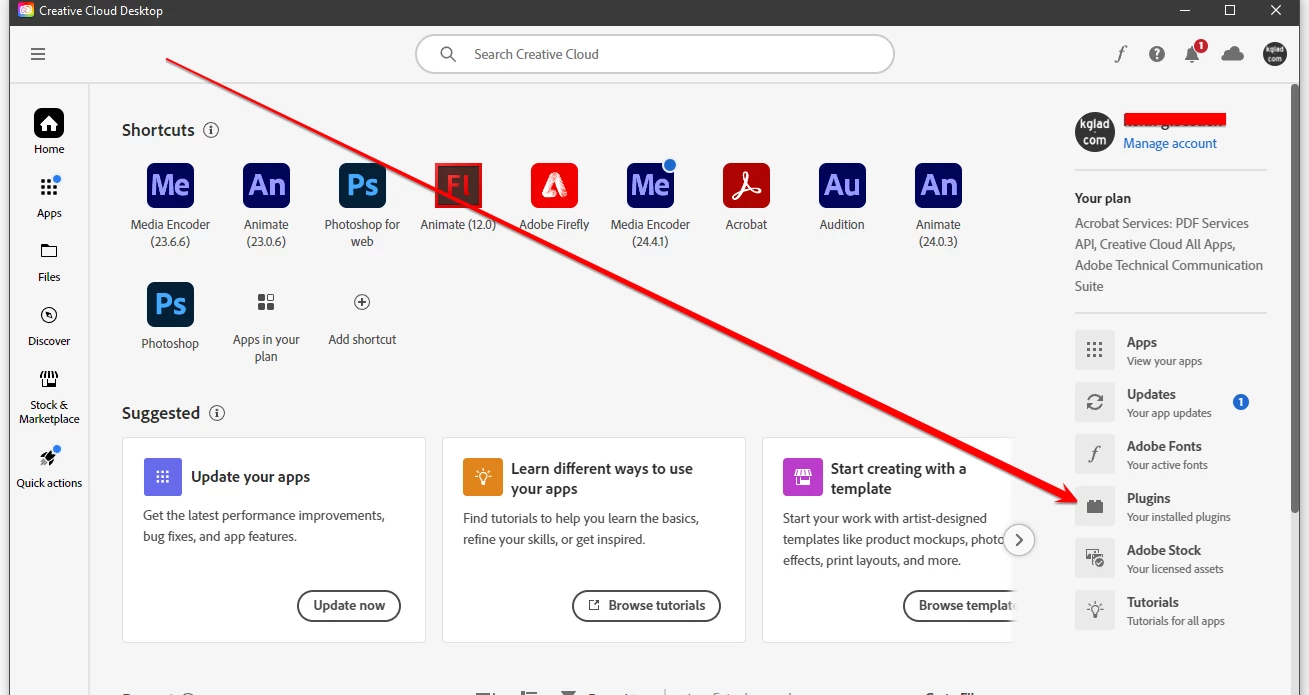The image size is (1309, 695).
Task: Click in Search Creative Cloud field
Action: (x=655, y=54)
